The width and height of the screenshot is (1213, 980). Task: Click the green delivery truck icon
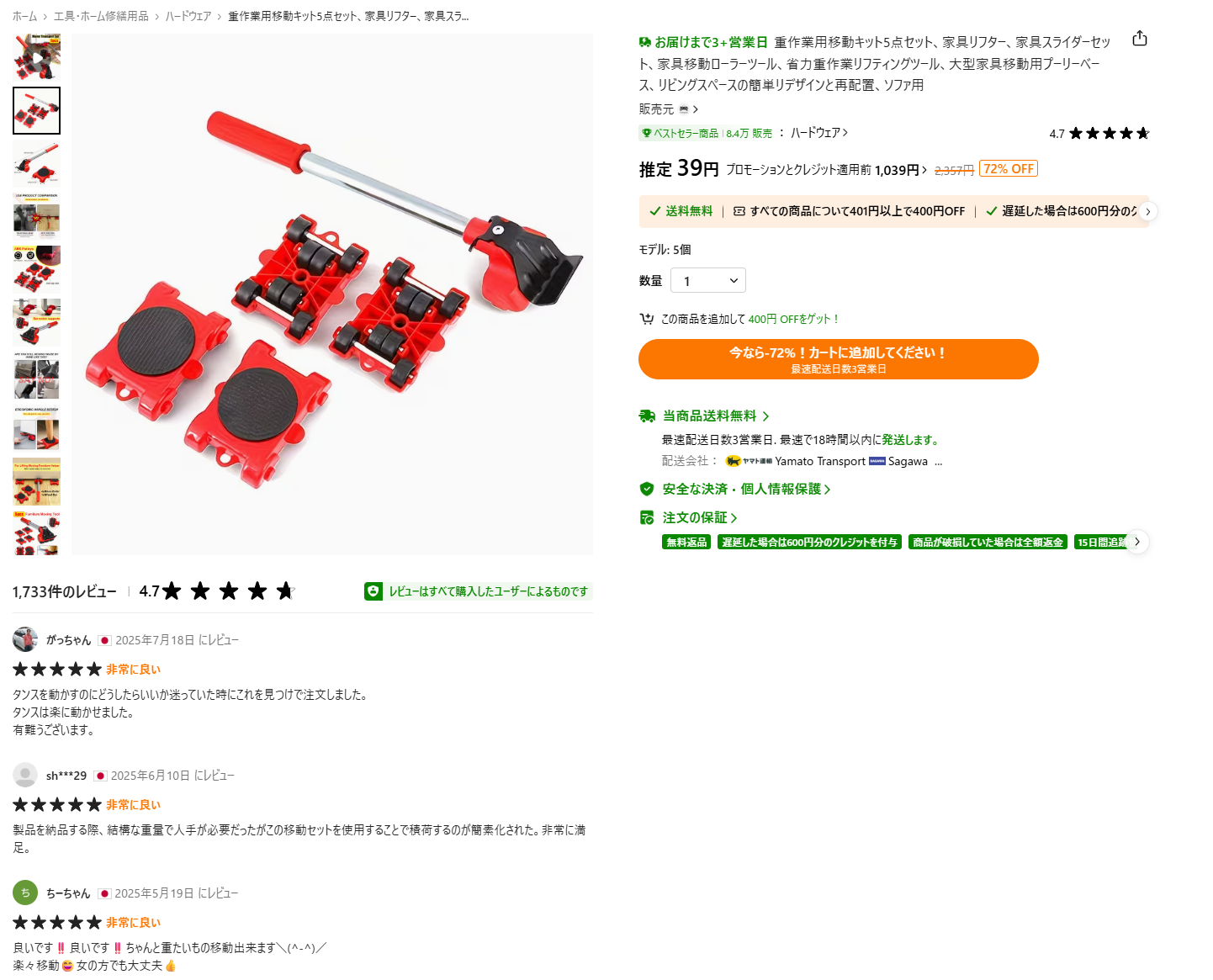[647, 416]
